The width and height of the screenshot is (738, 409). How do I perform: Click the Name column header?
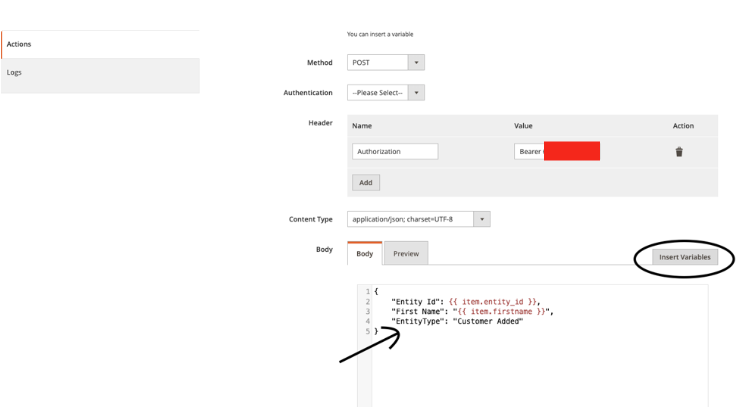[362, 126]
